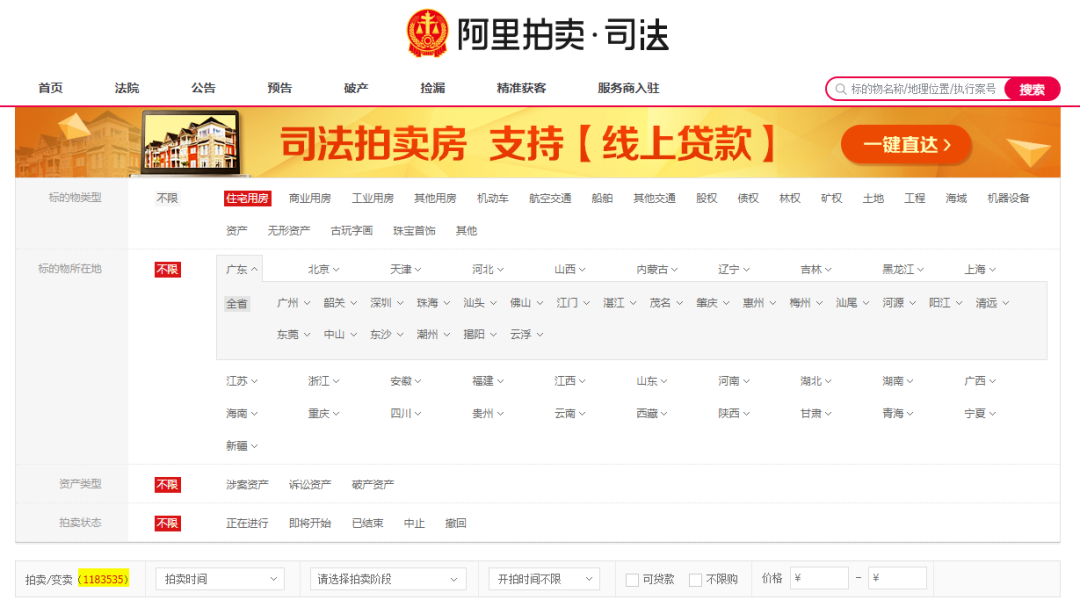Expand the 浙江 province dropdown

323,381
